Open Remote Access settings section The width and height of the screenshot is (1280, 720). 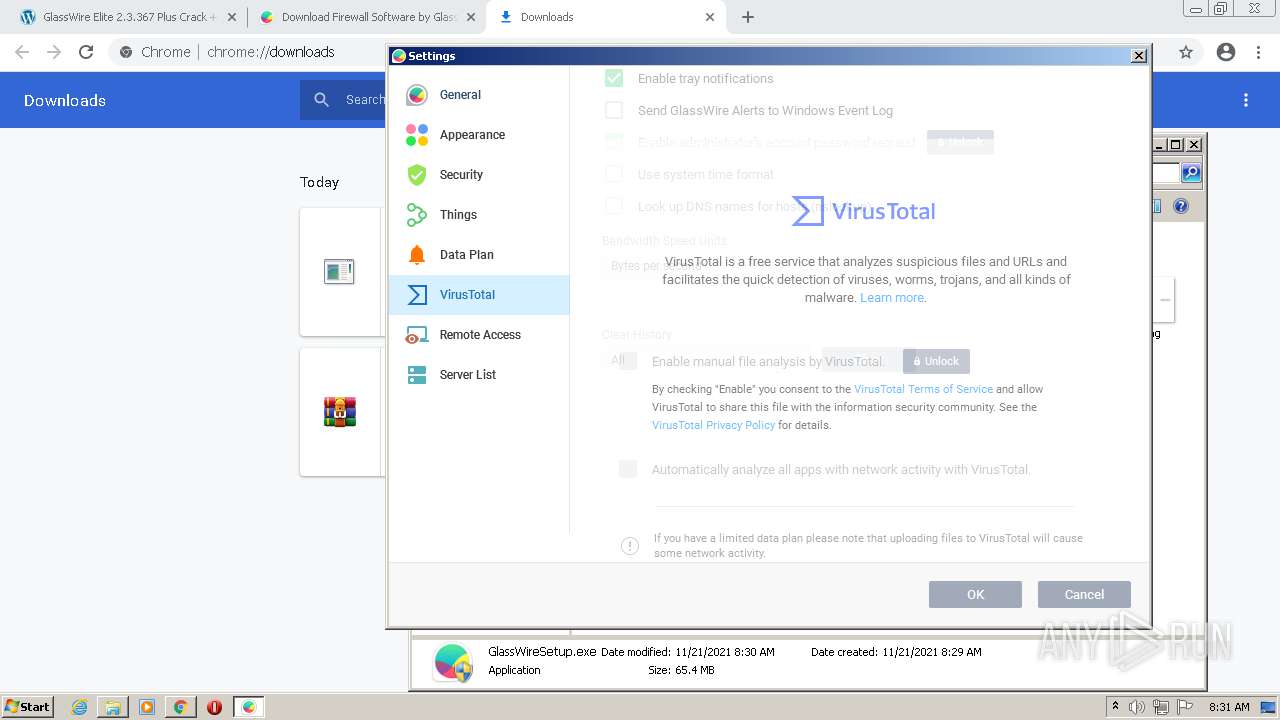tap(479, 335)
